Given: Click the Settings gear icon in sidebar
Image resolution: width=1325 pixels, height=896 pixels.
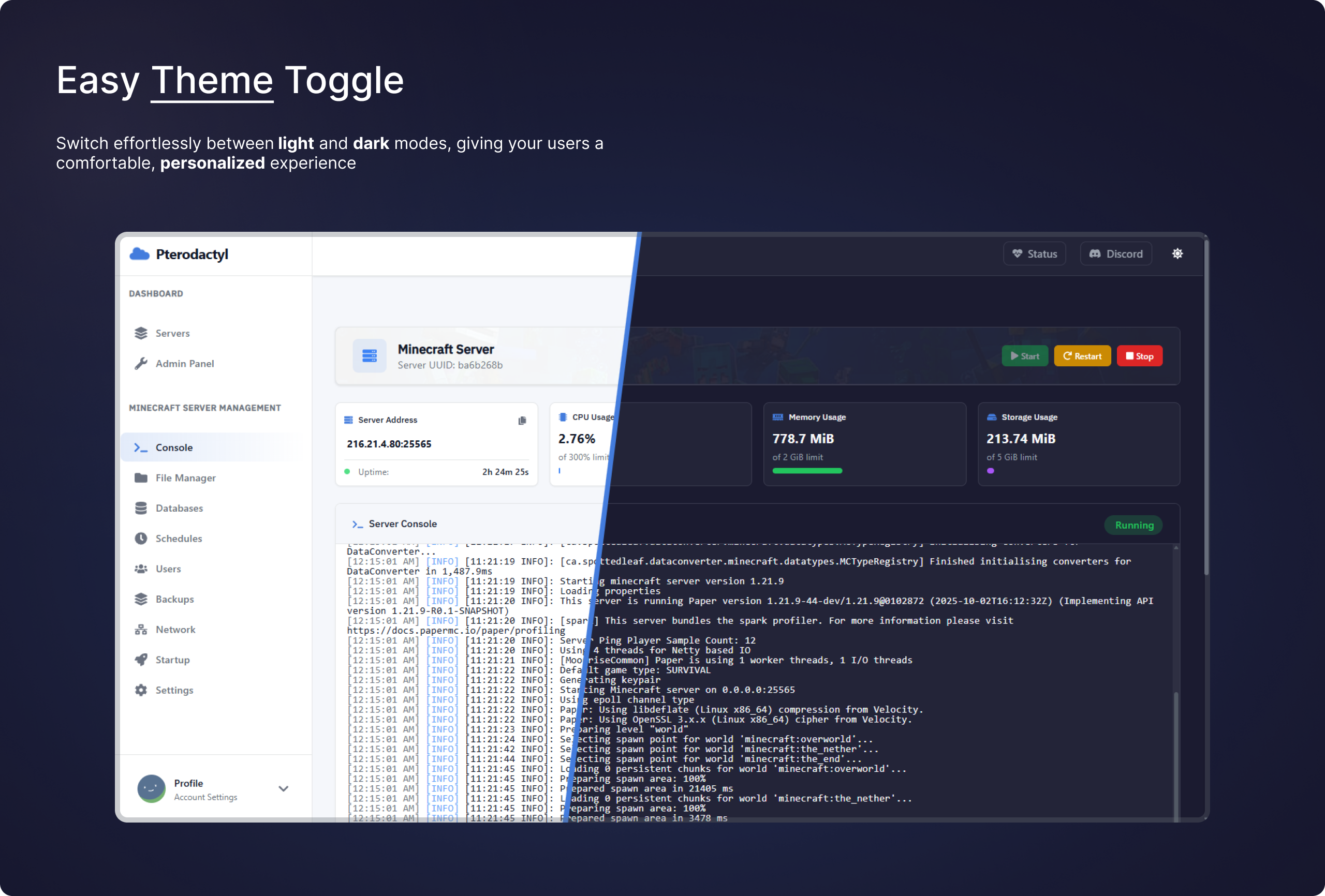Looking at the screenshot, I should 141,690.
